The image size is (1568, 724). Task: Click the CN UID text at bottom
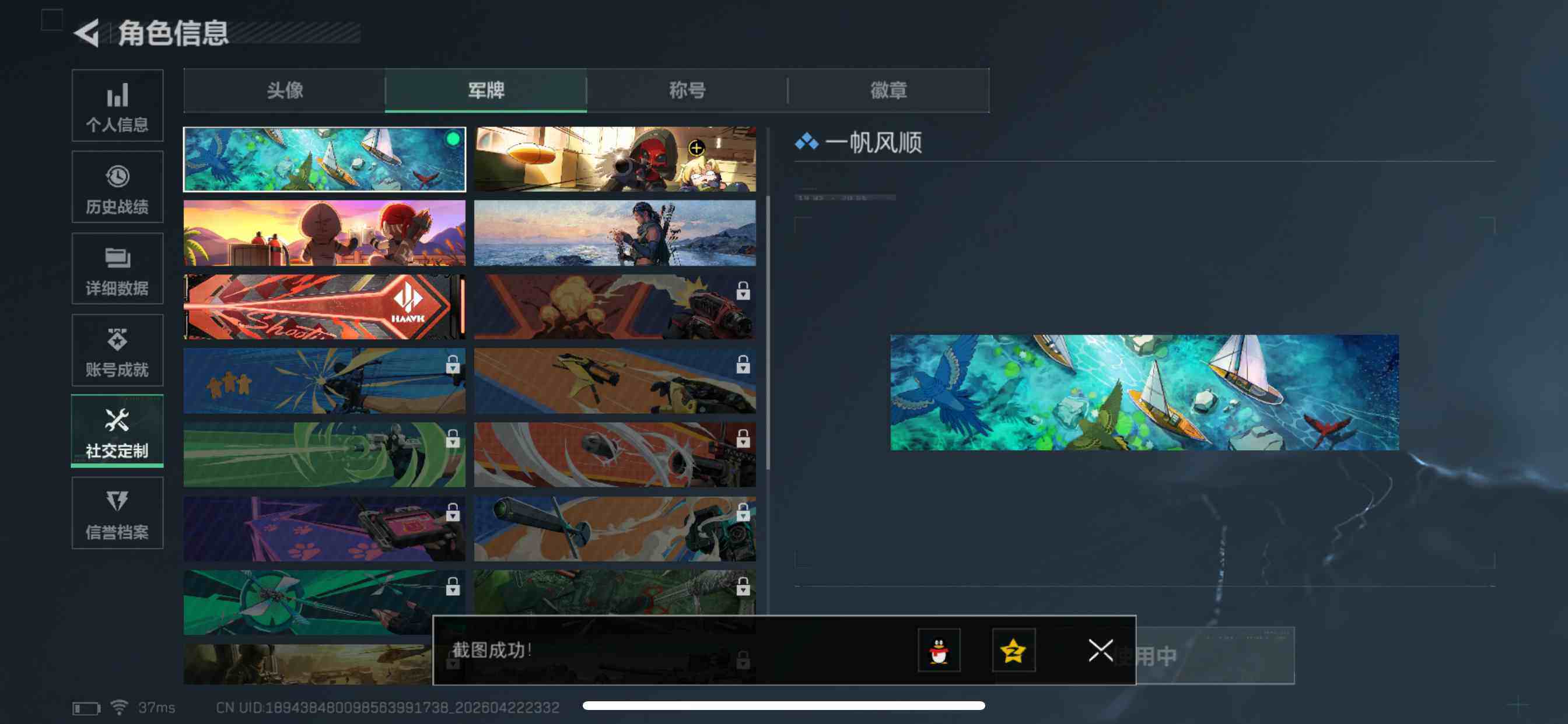pyautogui.click(x=387, y=708)
